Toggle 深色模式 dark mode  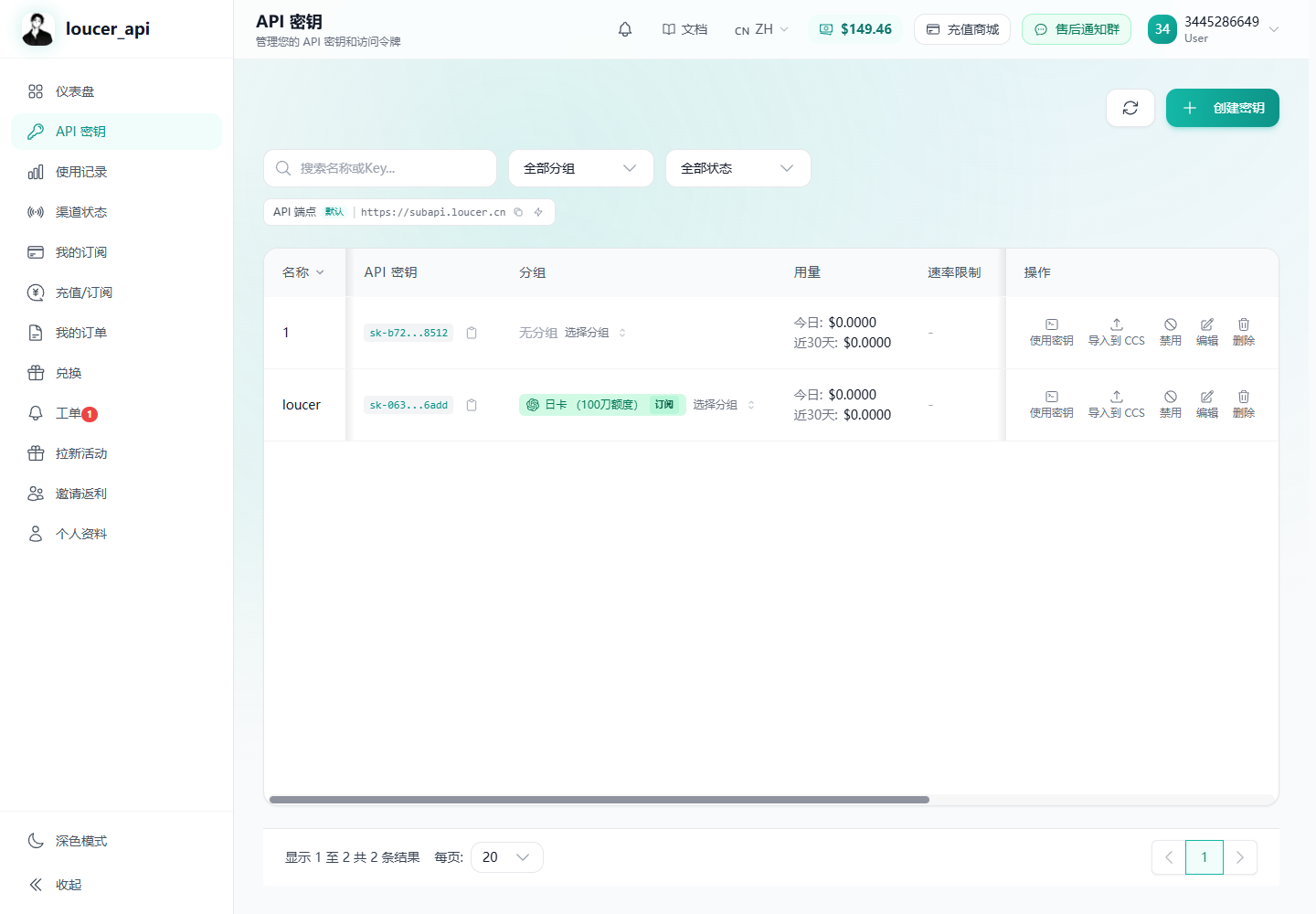tap(116, 841)
